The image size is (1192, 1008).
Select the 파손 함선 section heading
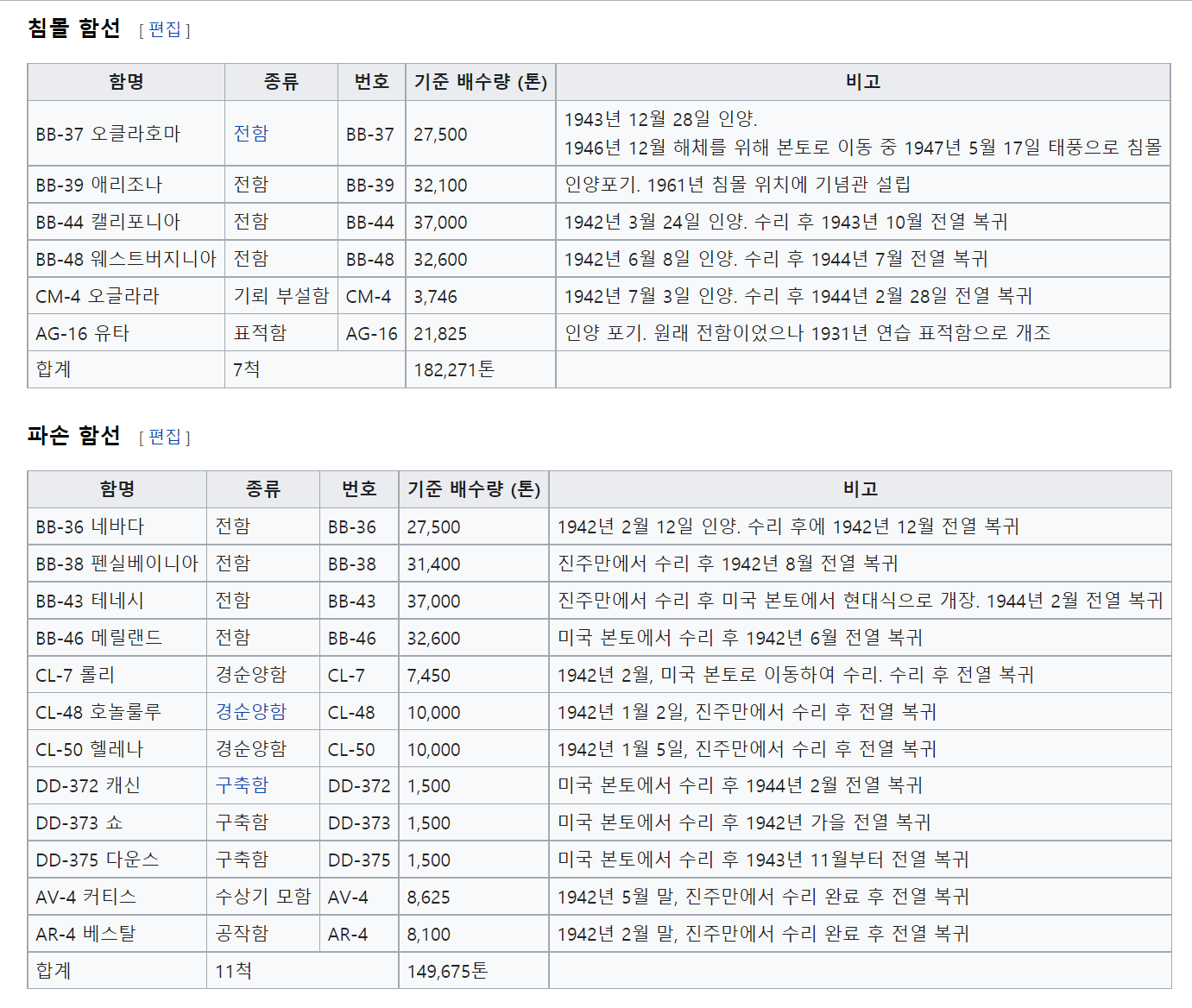pyautogui.click(x=74, y=435)
